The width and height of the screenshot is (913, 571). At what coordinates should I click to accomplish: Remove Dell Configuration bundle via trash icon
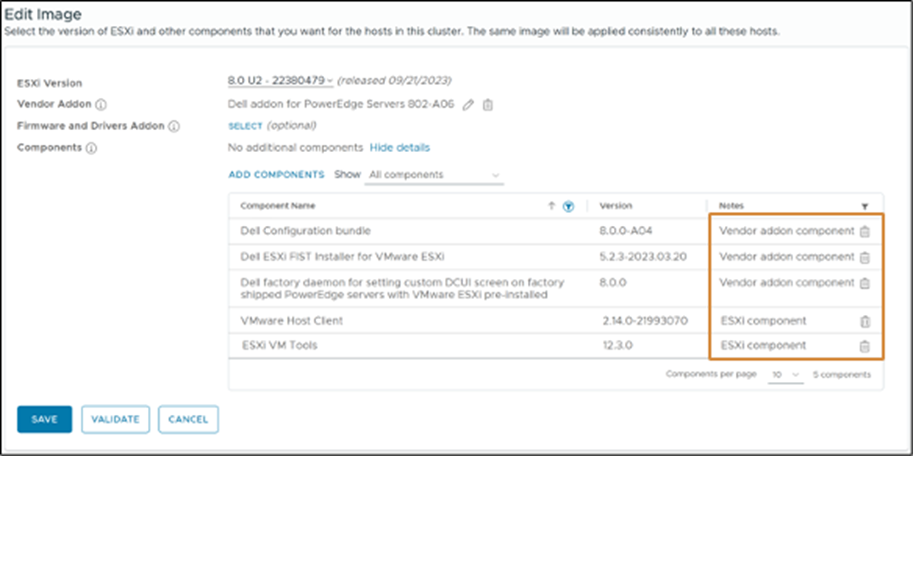865,232
